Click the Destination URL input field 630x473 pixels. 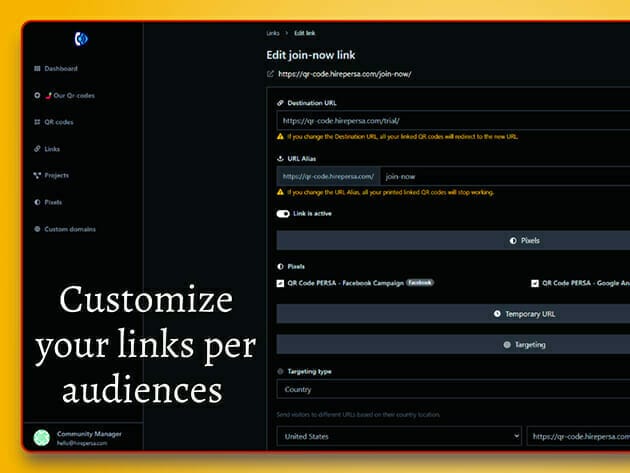pos(450,120)
